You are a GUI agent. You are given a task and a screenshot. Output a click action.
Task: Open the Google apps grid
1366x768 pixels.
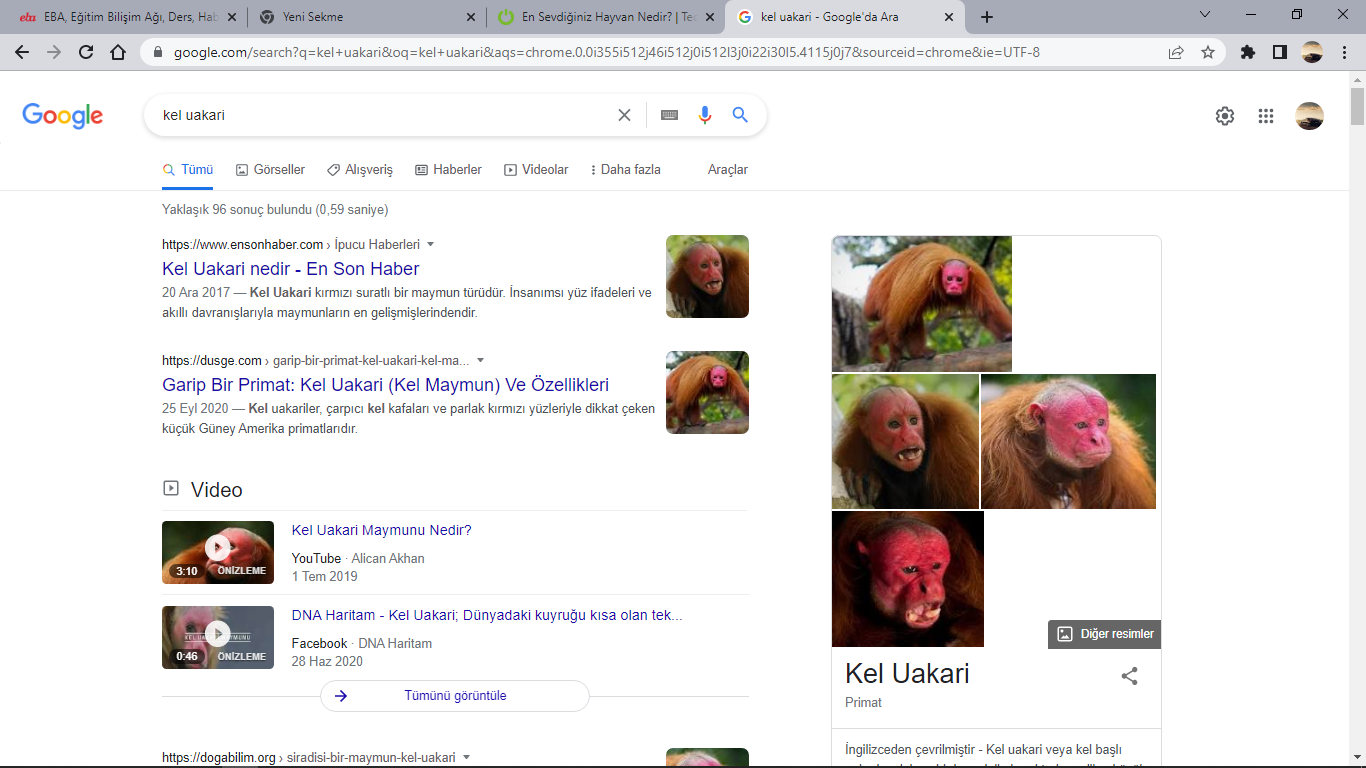(1265, 116)
